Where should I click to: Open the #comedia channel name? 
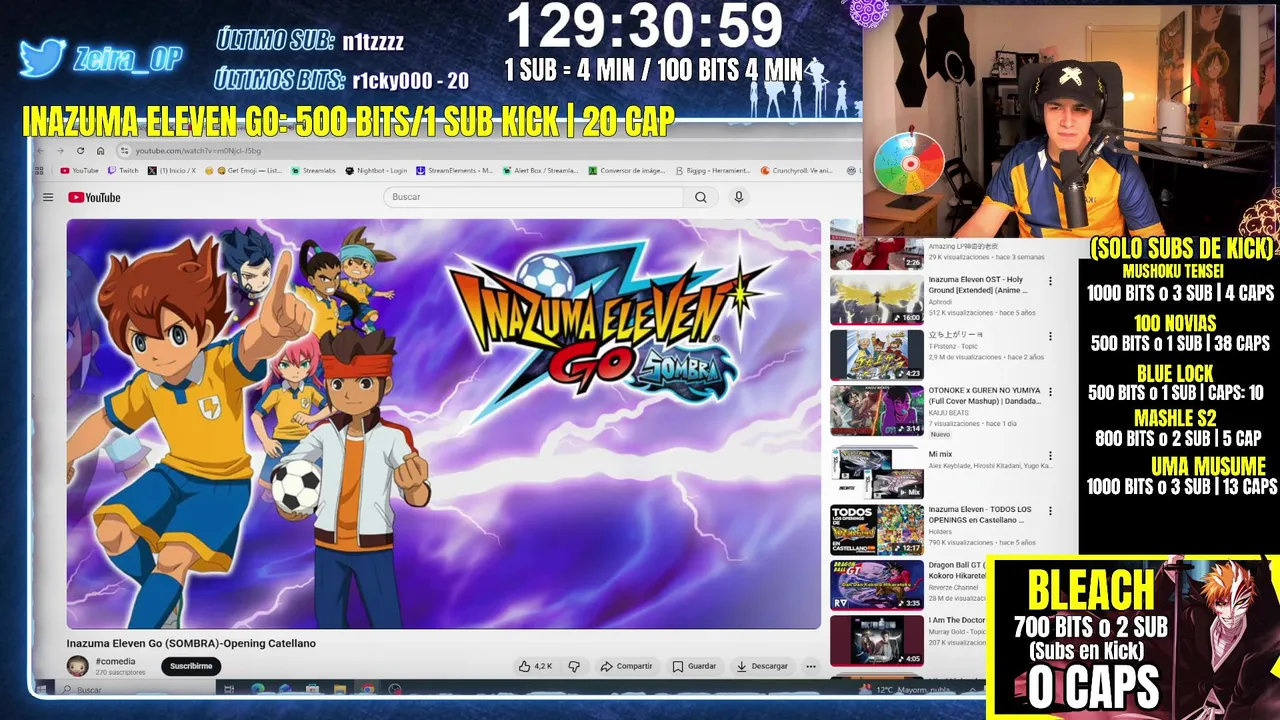click(115, 662)
